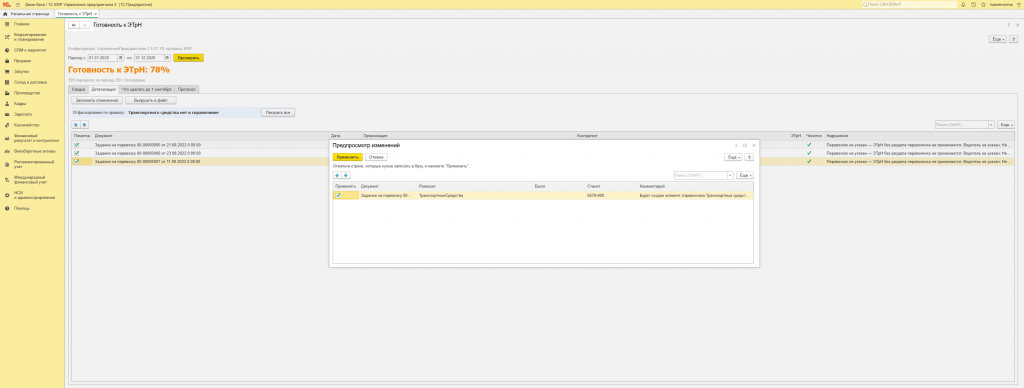
Task: Focus global search field in title bar
Action: (x=909, y=4)
